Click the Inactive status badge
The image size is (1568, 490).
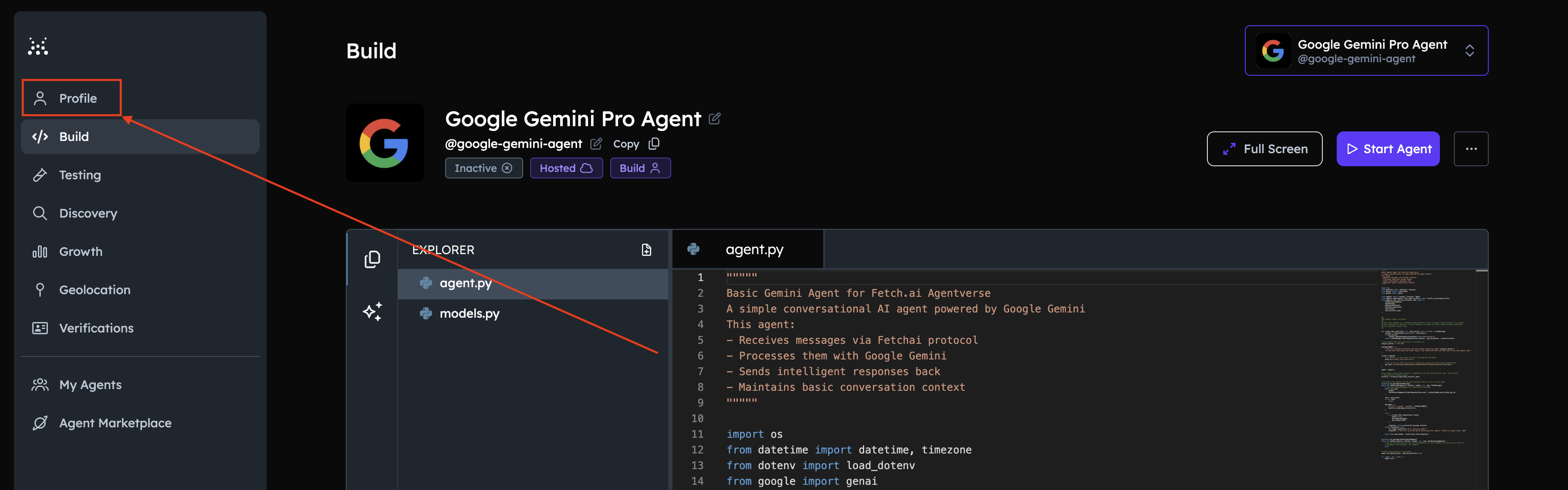pos(483,168)
